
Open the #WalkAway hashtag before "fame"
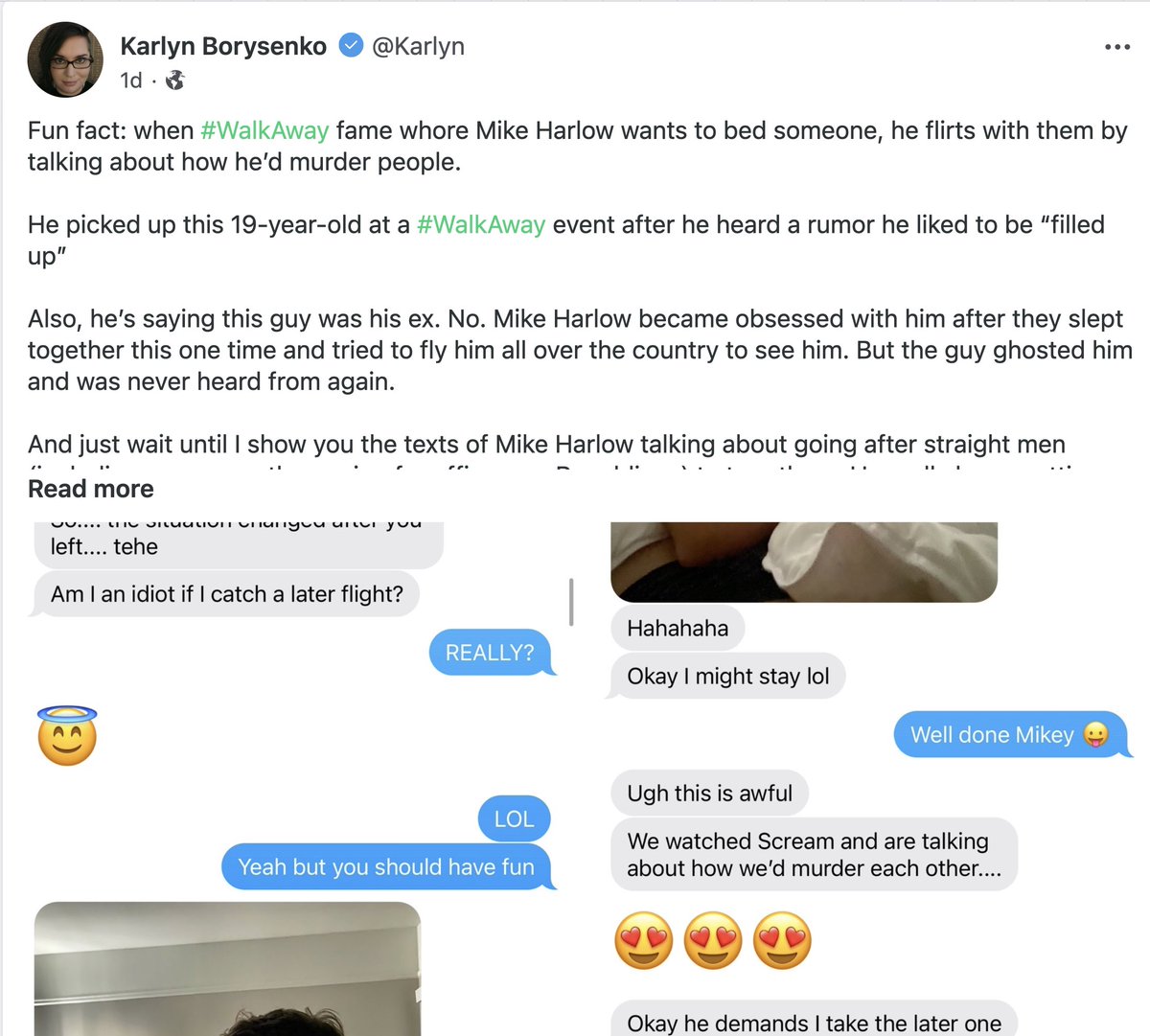[x=264, y=130]
